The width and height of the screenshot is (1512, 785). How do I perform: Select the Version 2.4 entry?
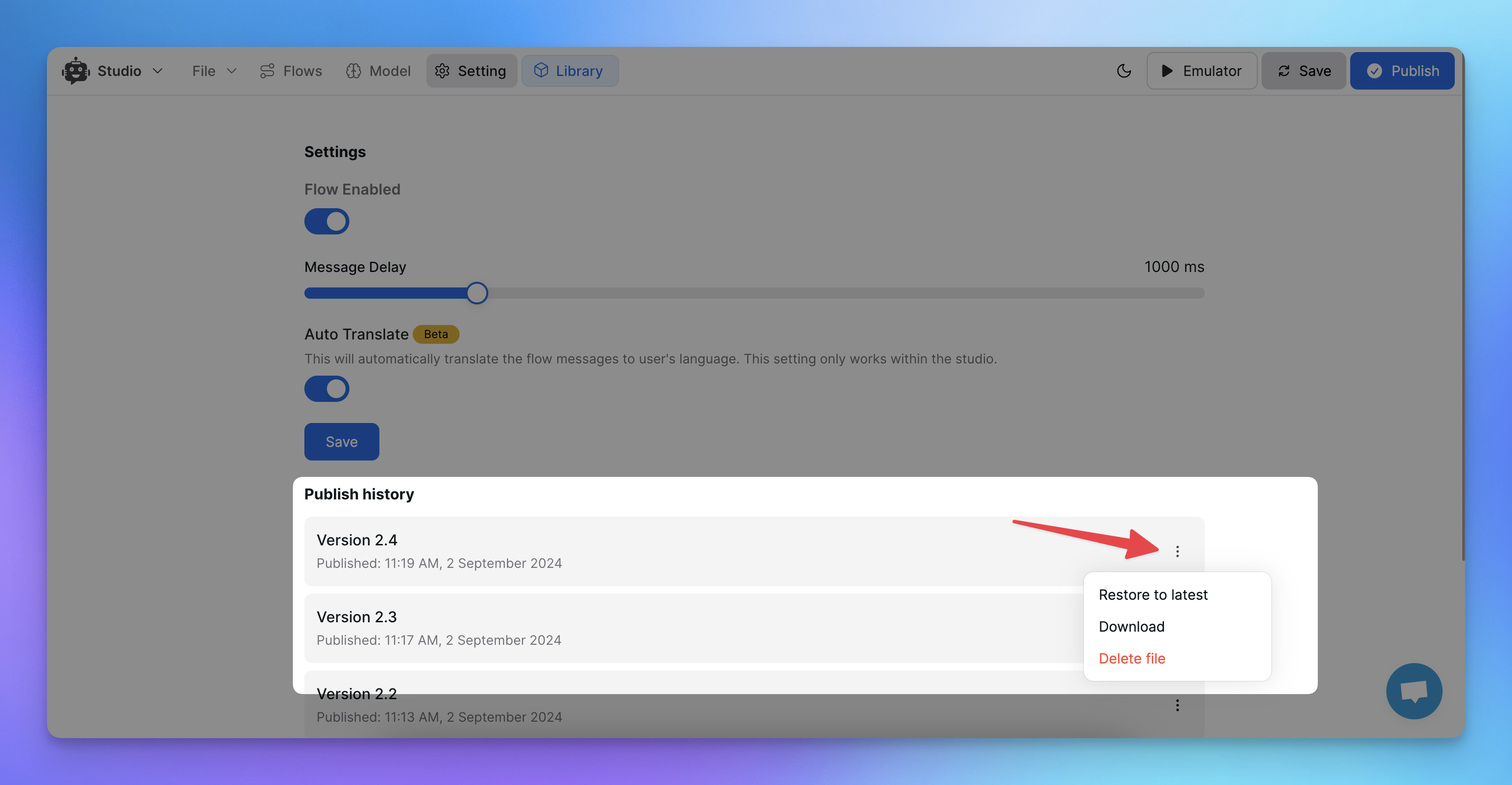754,551
